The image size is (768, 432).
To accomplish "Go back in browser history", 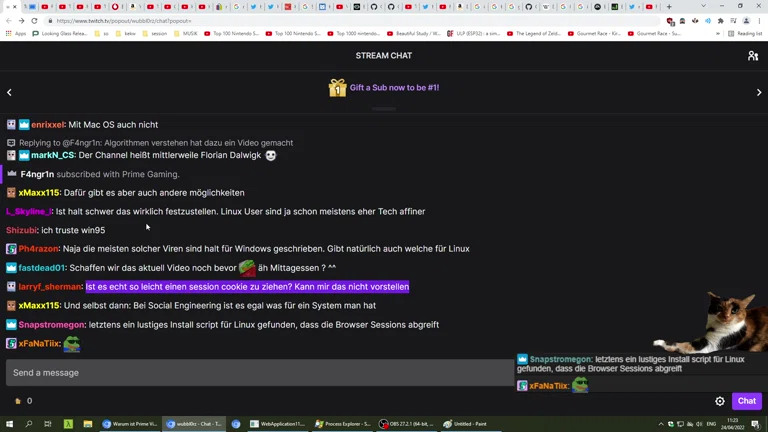I will click(9, 21).
